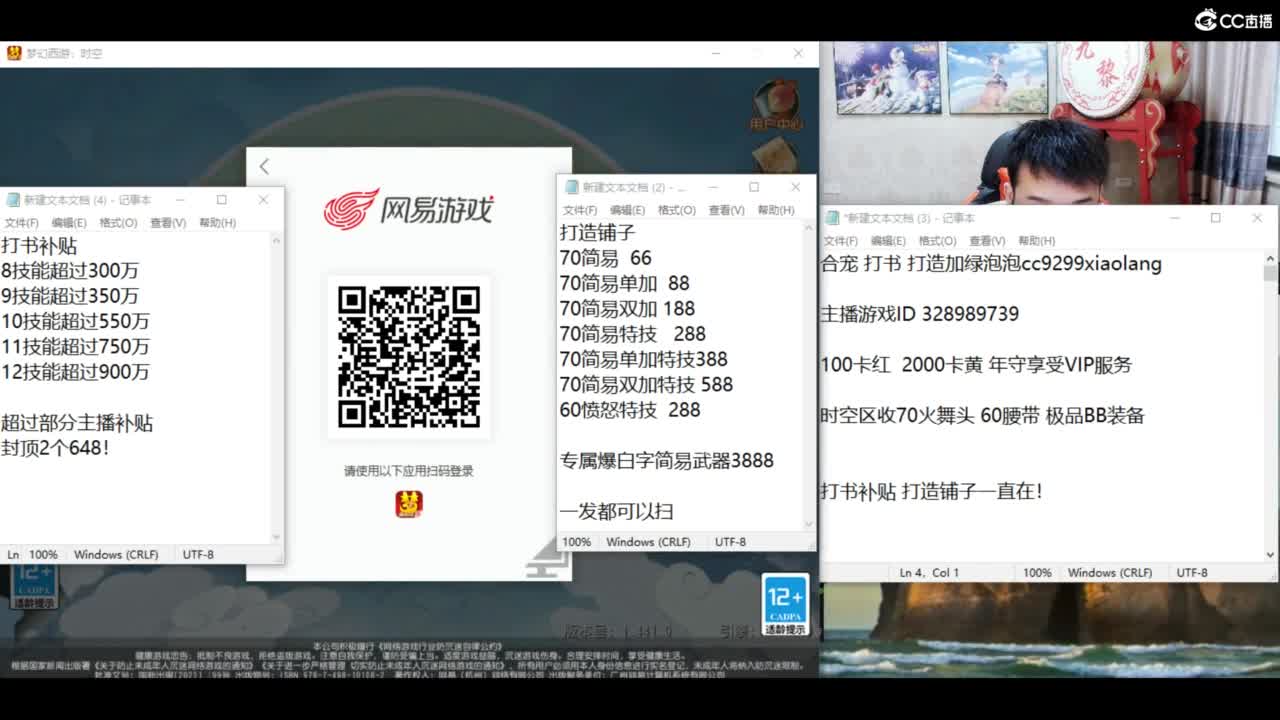
Task: Open 帮助(H) menu in document (2) Notepad
Action: [x=776, y=210]
